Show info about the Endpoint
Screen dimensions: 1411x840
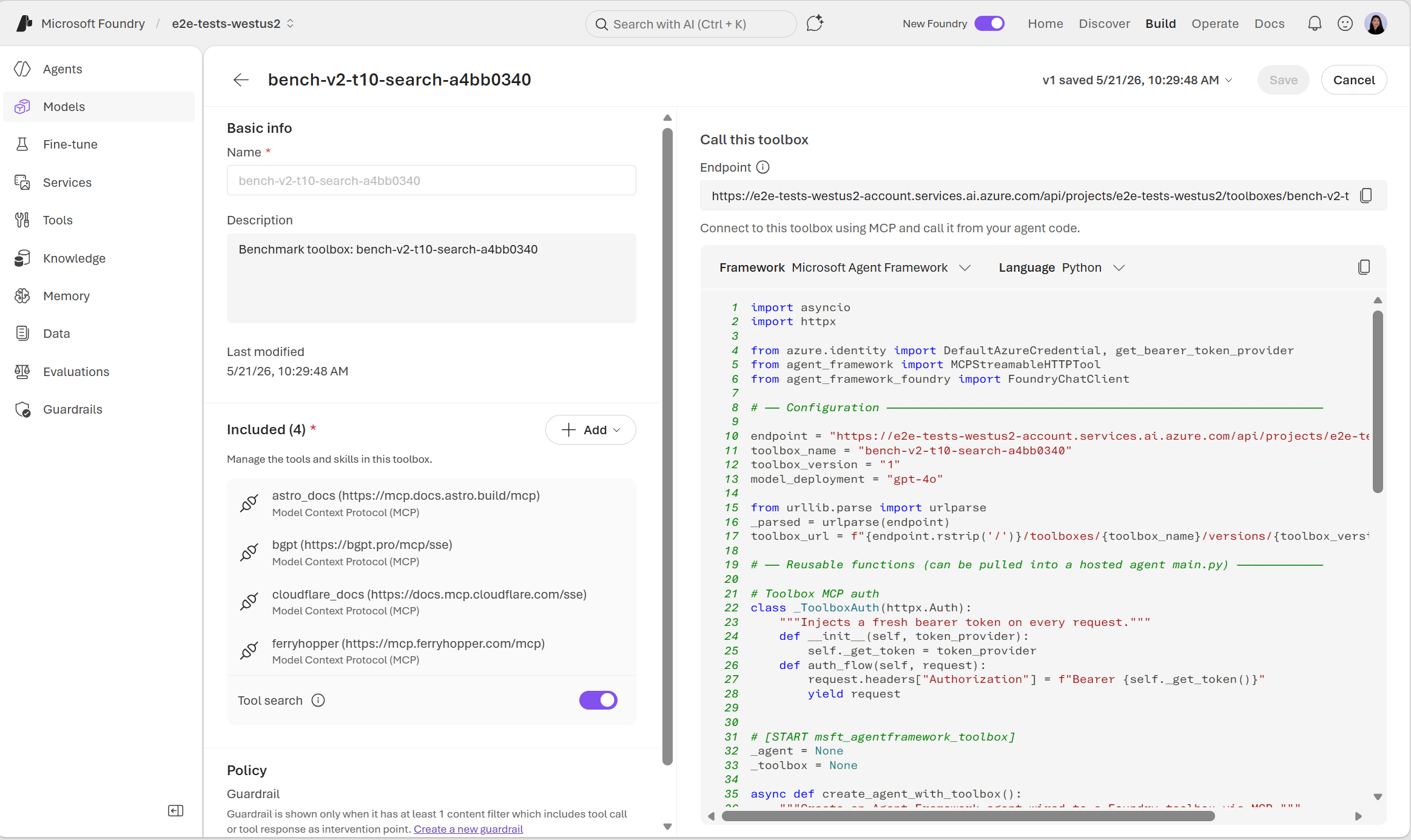point(763,167)
